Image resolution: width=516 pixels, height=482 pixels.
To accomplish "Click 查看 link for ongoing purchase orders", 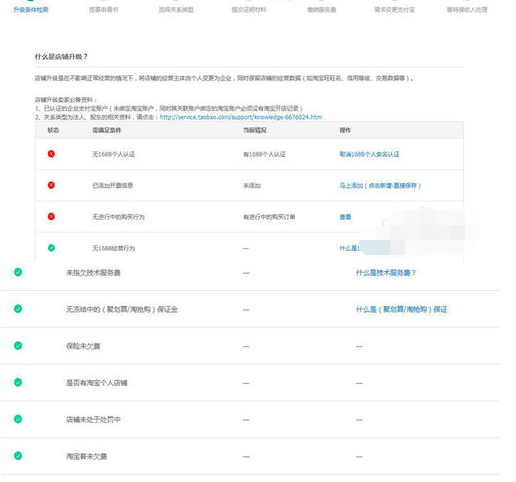I will point(345,217).
